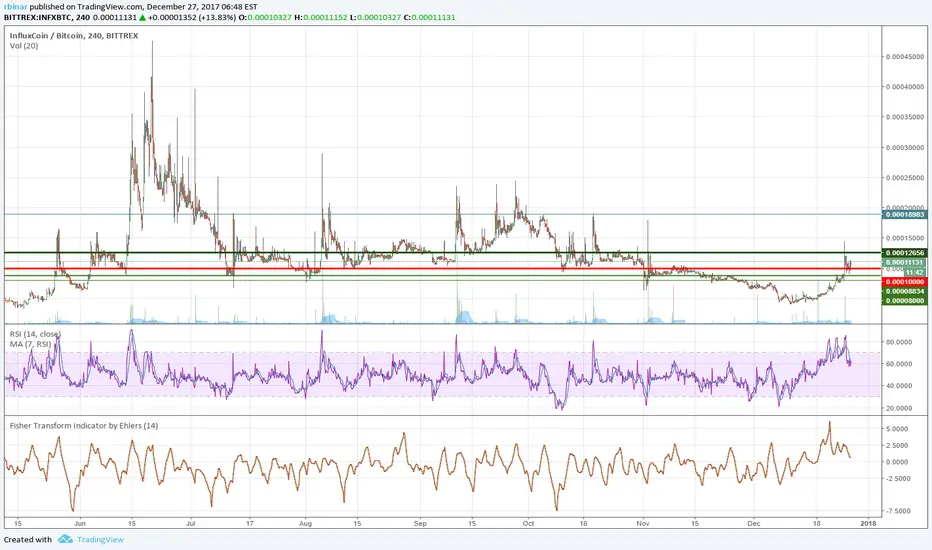Click the Oct label on time axis
The height and width of the screenshot is (550, 932).
point(528,524)
